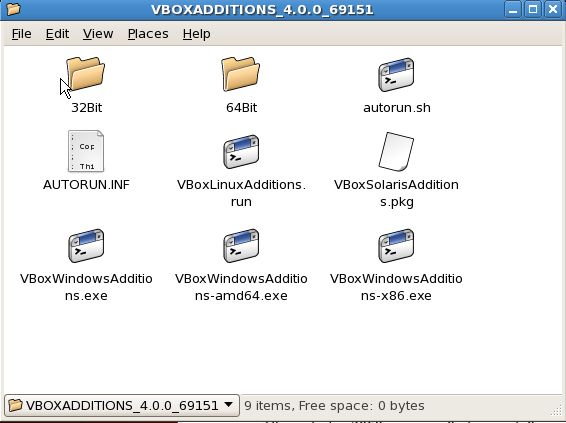Click the folder icon in the title bar
The width and height of the screenshot is (566, 423).
pyautogui.click(x=13, y=9)
